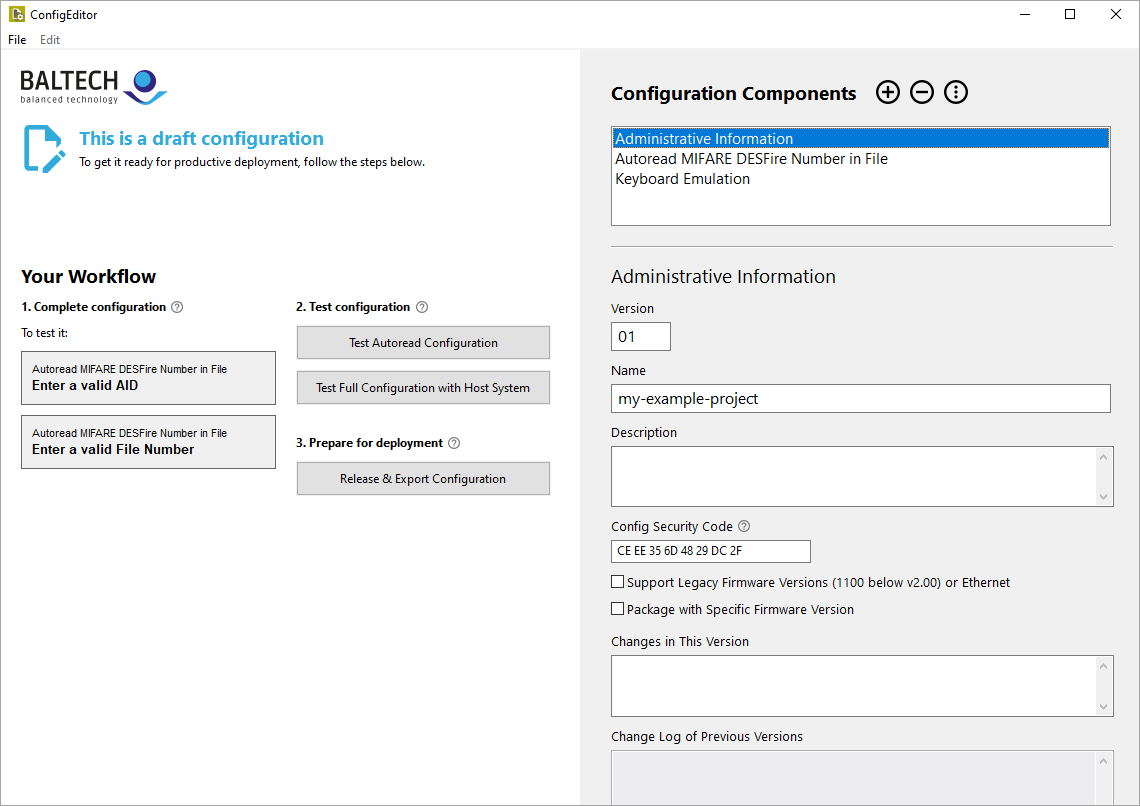Click the help icon beside Test configuration
The width and height of the screenshot is (1140, 806).
coord(422,307)
